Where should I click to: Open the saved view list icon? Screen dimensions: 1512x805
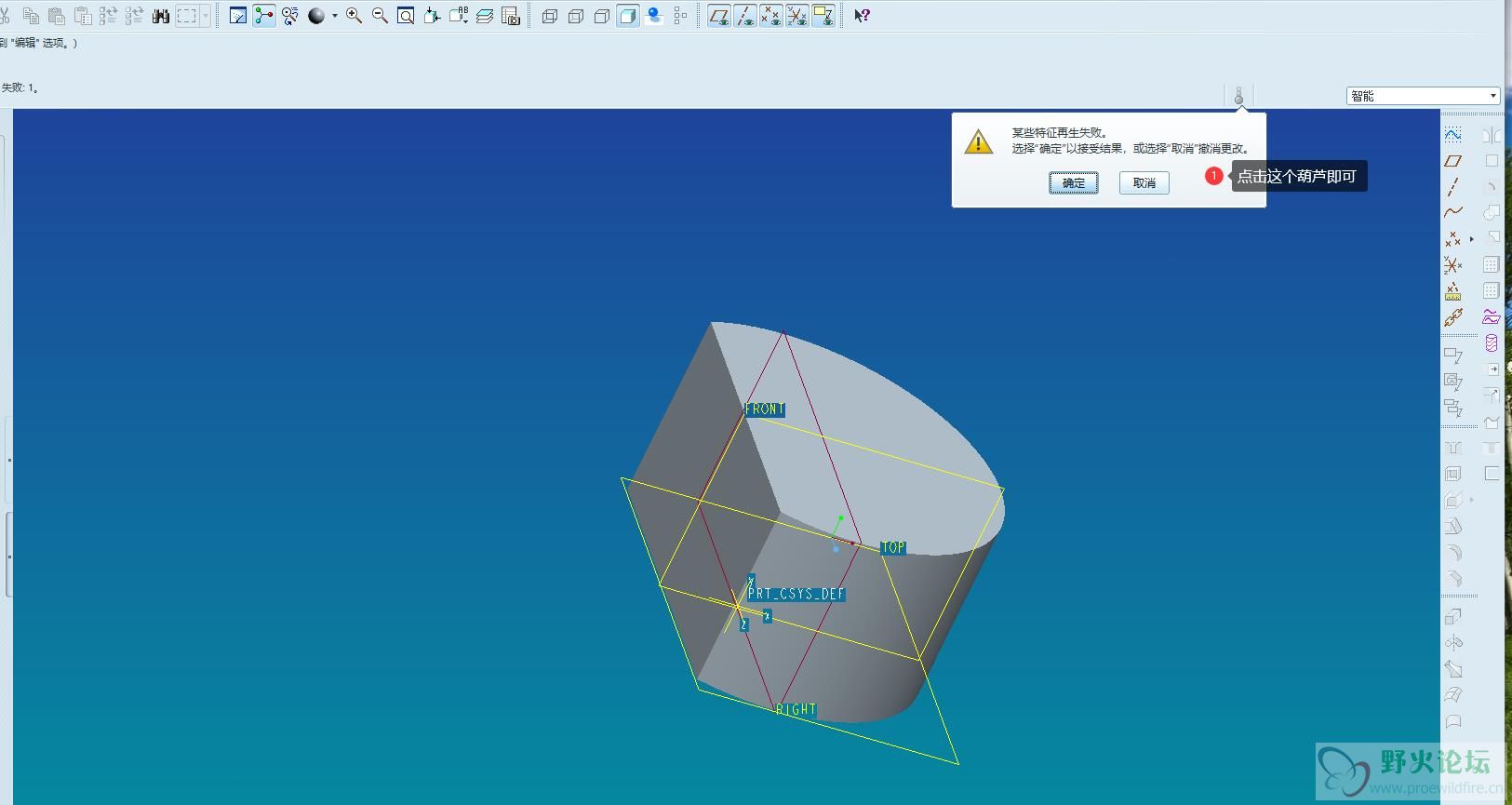[x=459, y=16]
